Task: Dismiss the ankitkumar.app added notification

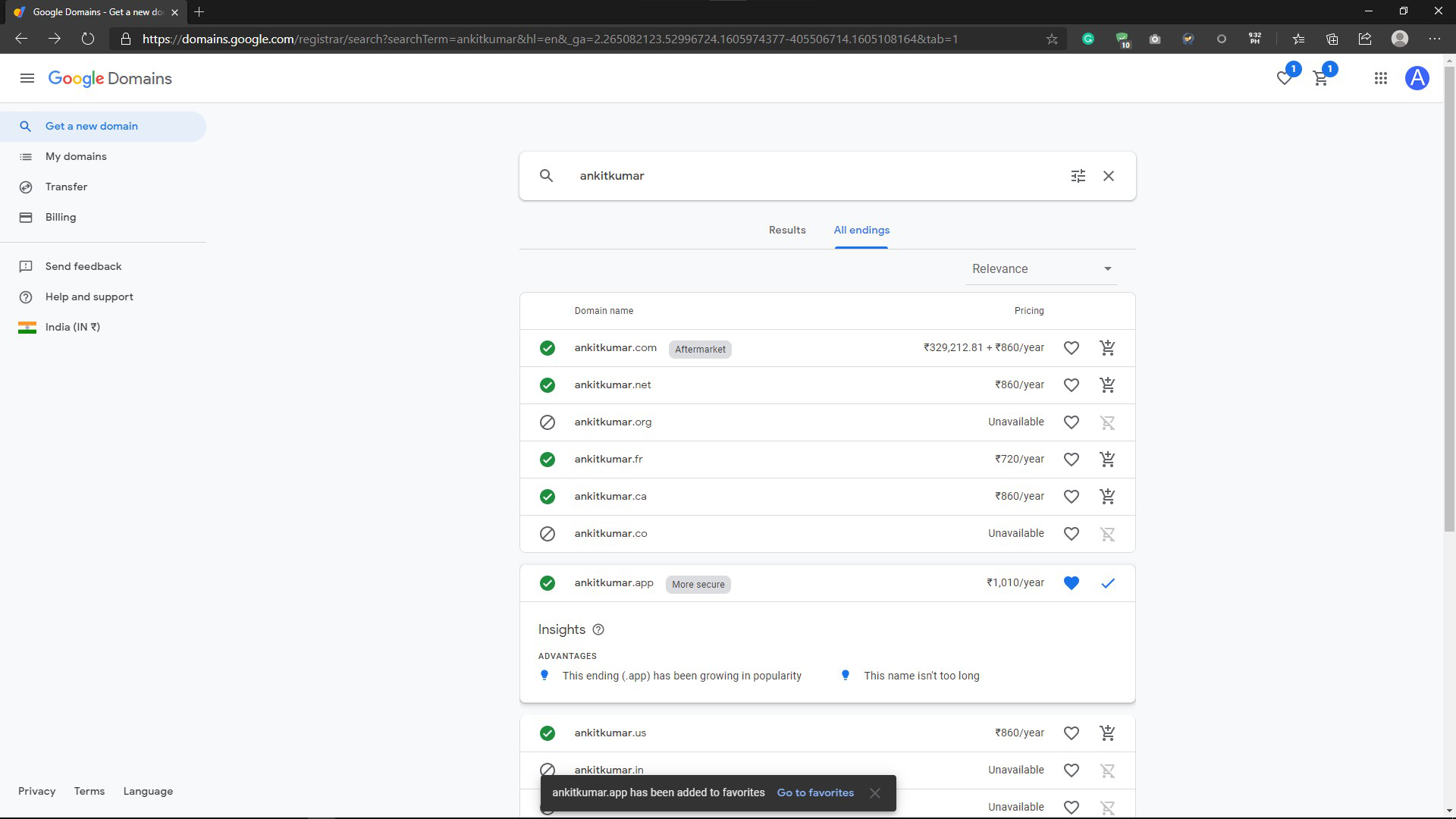Action: click(x=875, y=792)
